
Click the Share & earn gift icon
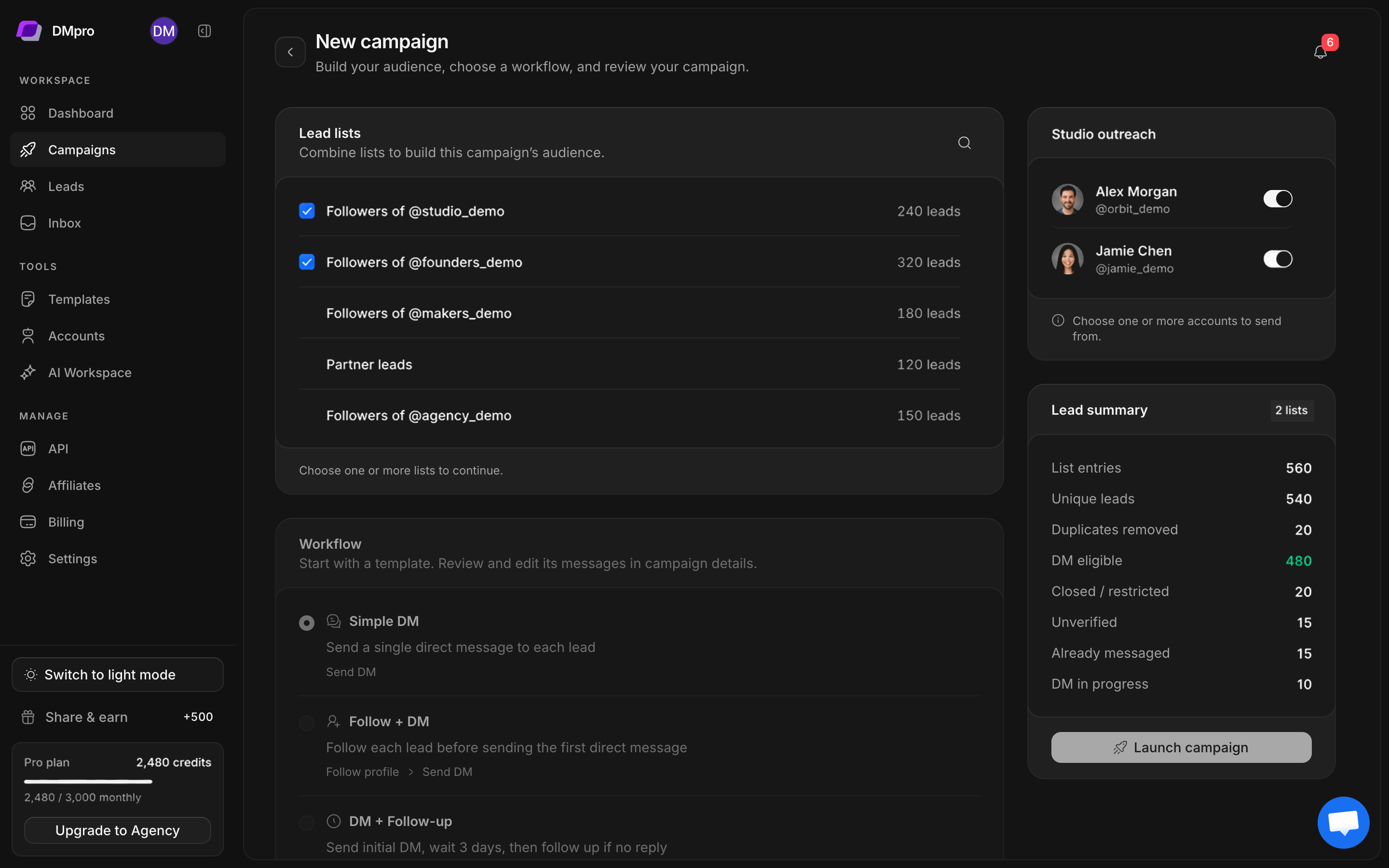(28, 717)
